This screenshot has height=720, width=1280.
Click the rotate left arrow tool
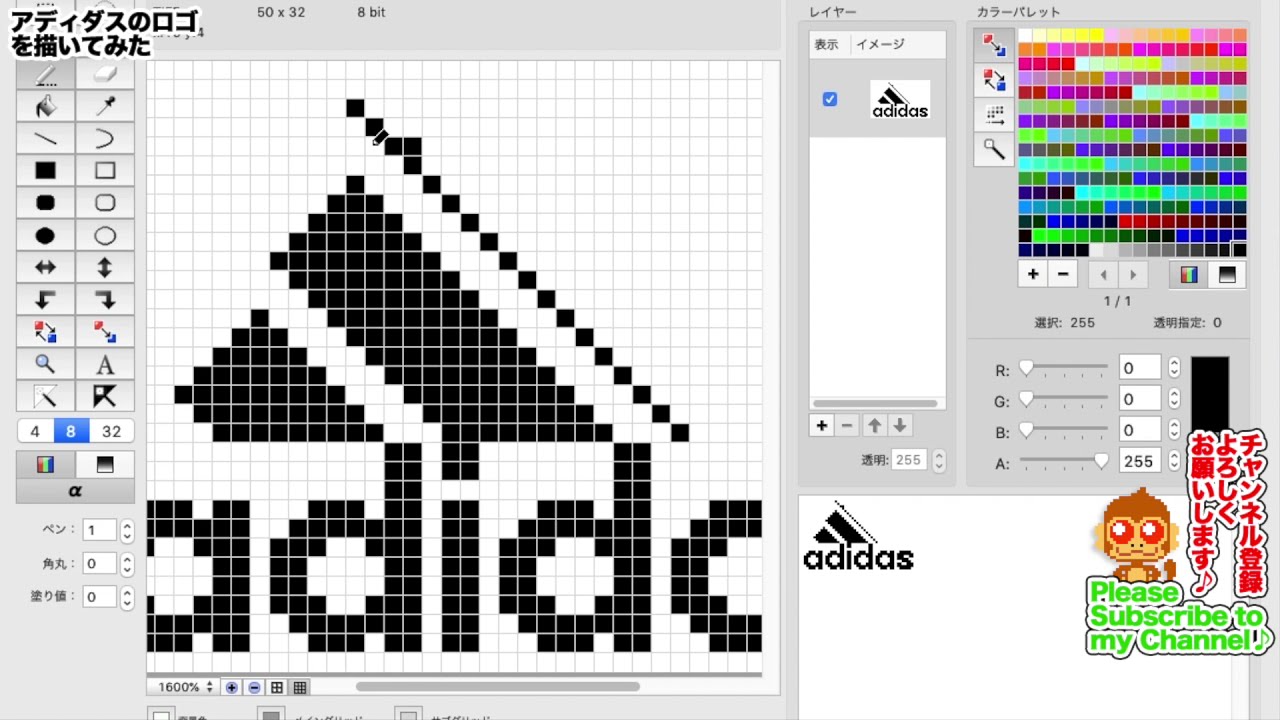45,300
